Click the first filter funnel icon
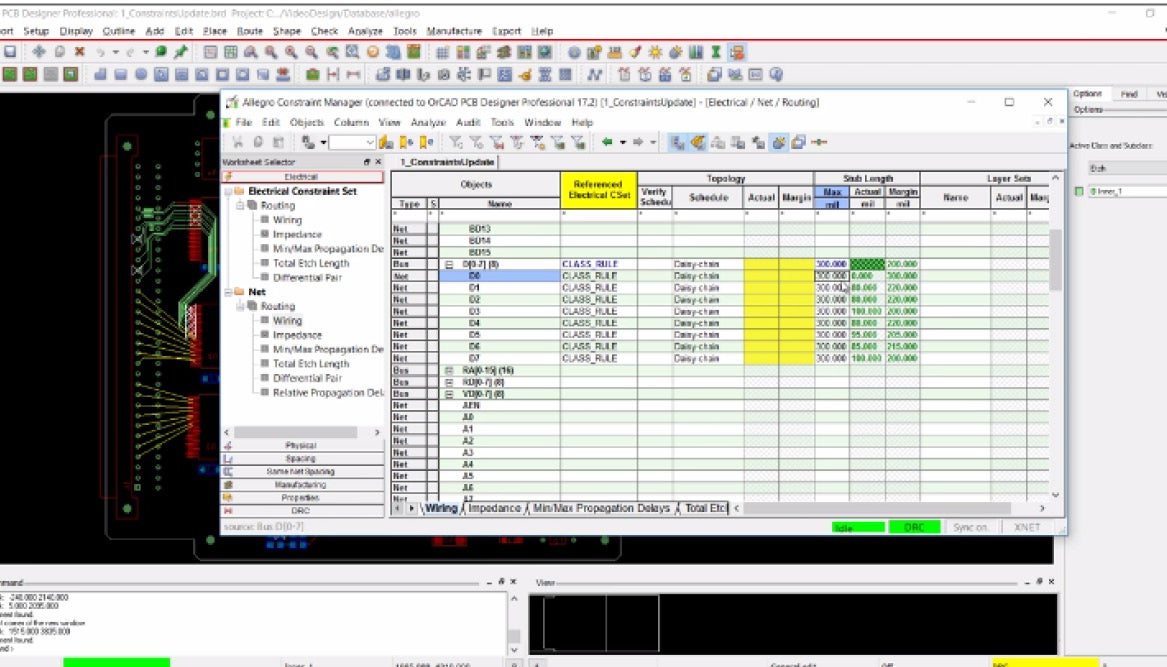 (x=456, y=142)
